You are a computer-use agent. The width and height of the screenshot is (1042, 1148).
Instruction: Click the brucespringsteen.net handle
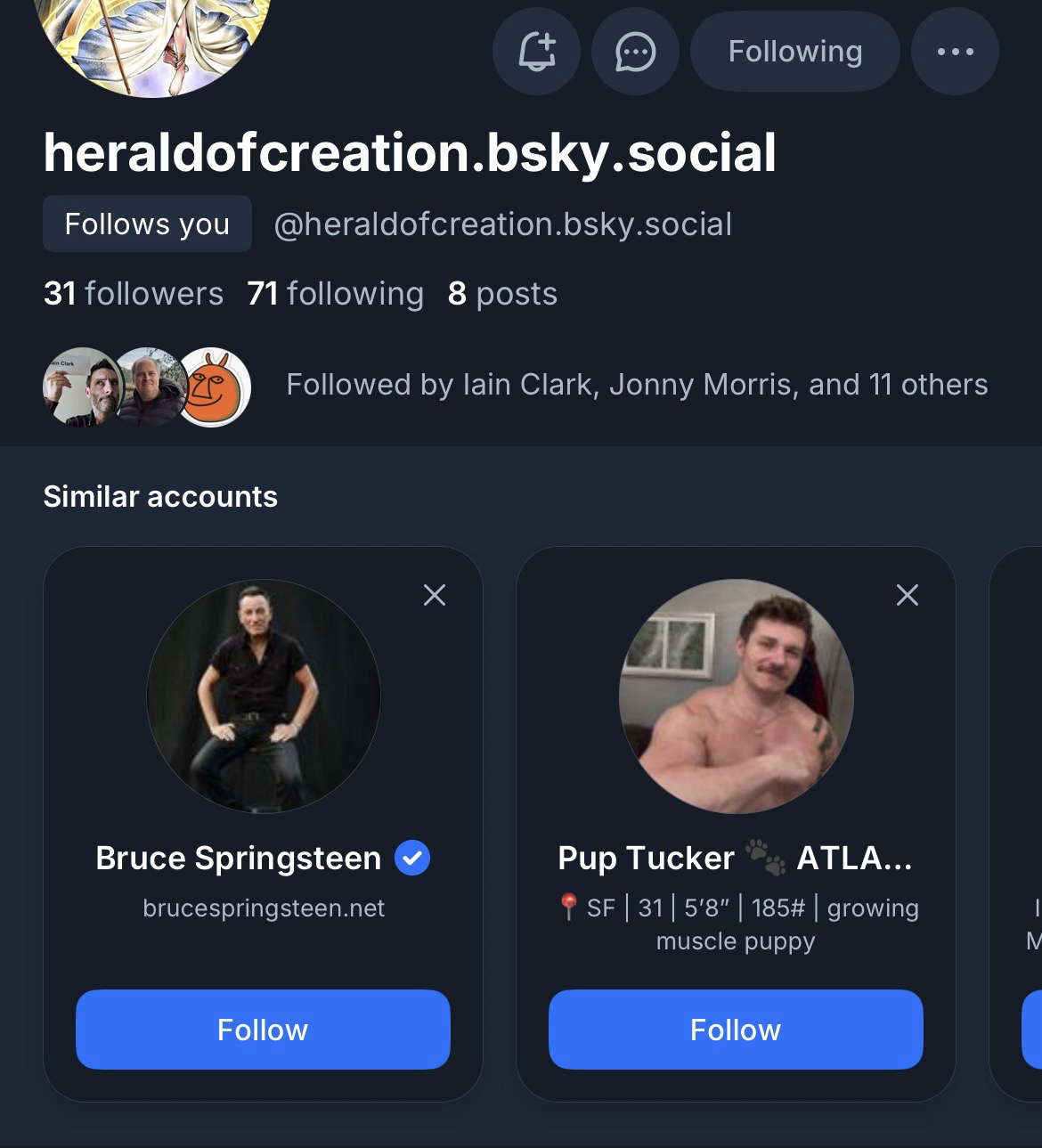click(264, 908)
